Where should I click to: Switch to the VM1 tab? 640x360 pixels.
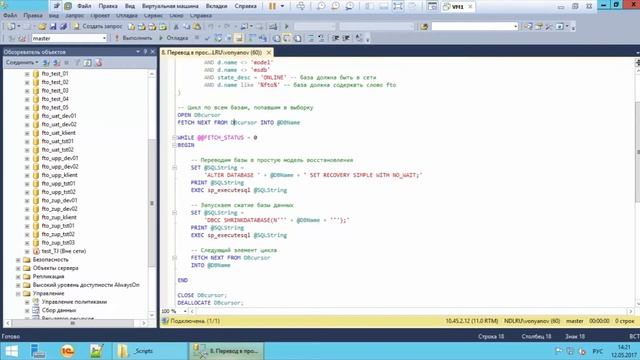[458, 7]
